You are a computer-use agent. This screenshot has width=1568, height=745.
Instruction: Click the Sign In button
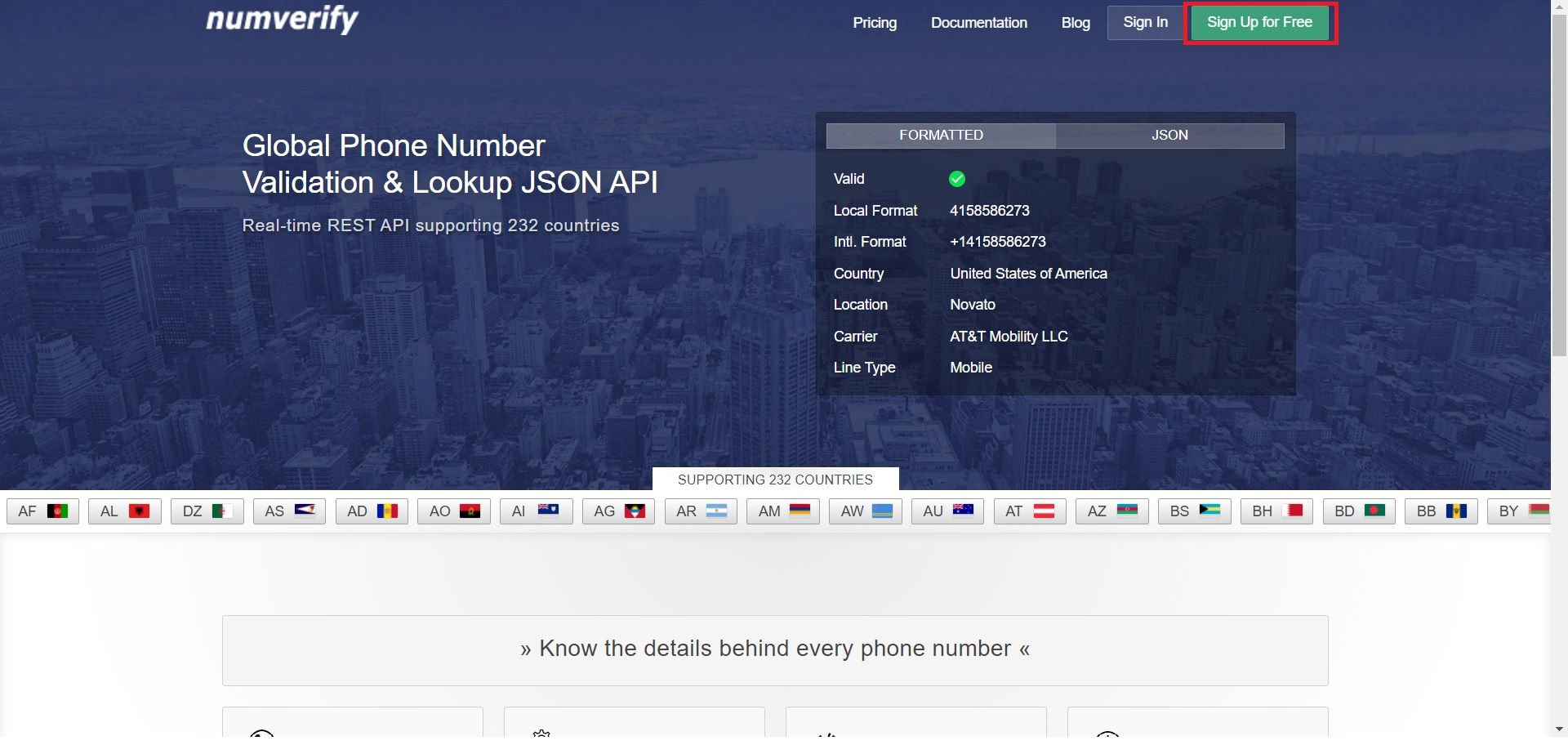pyautogui.click(x=1145, y=23)
